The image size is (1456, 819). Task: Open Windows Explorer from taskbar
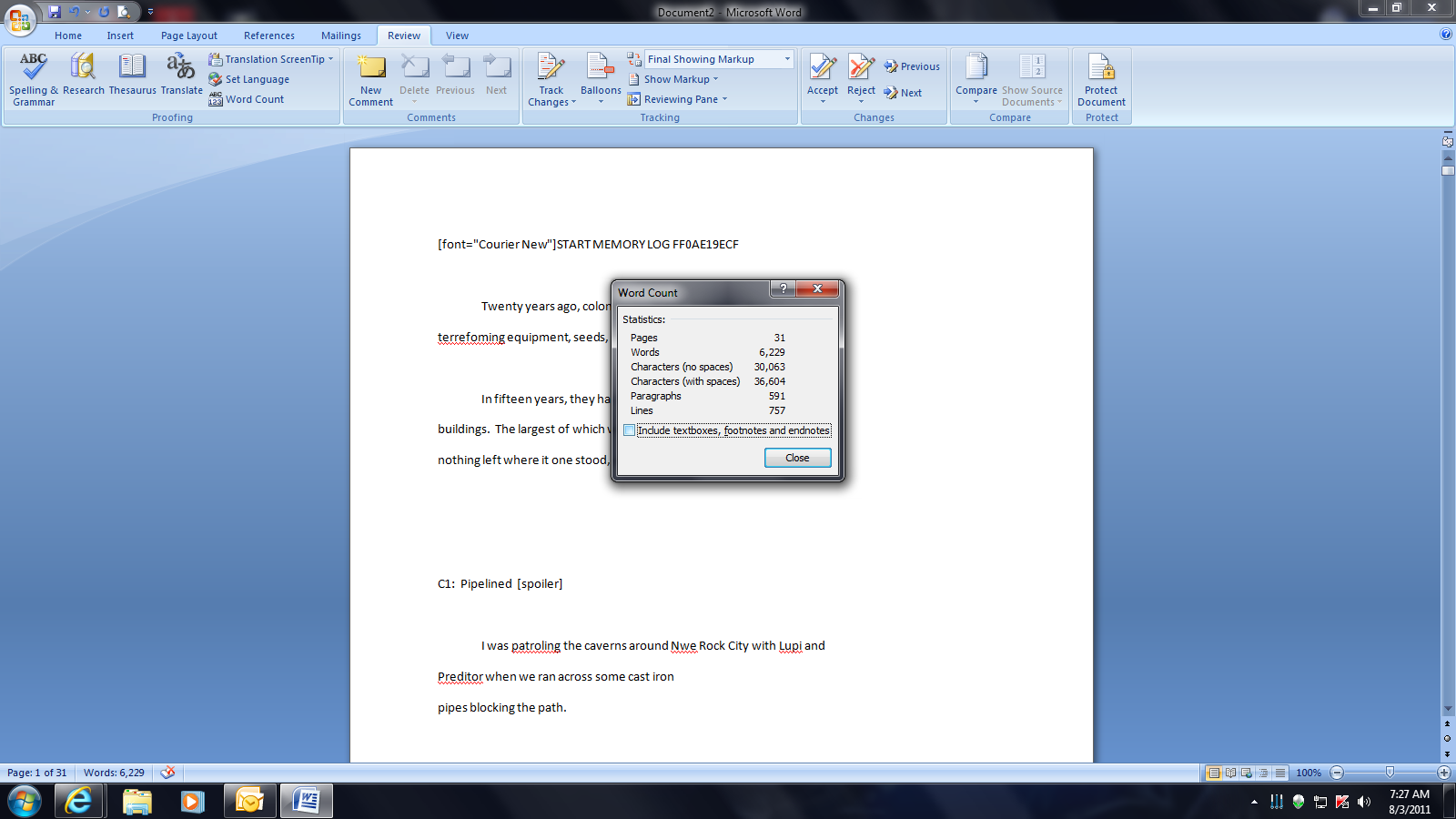coord(136,801)
